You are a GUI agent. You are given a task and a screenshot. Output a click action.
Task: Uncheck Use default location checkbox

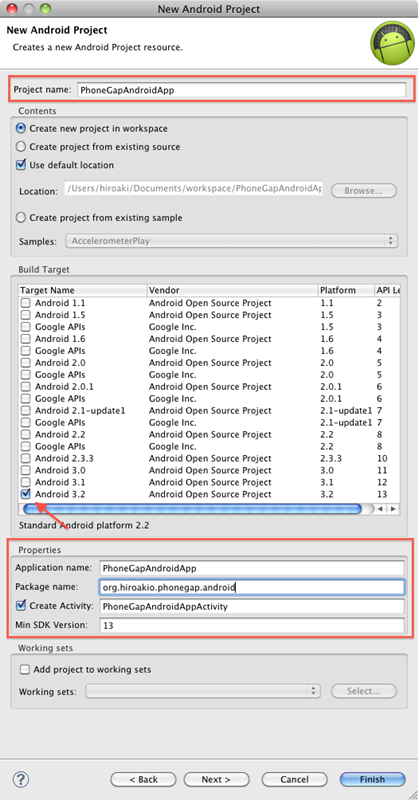(21, 165)
